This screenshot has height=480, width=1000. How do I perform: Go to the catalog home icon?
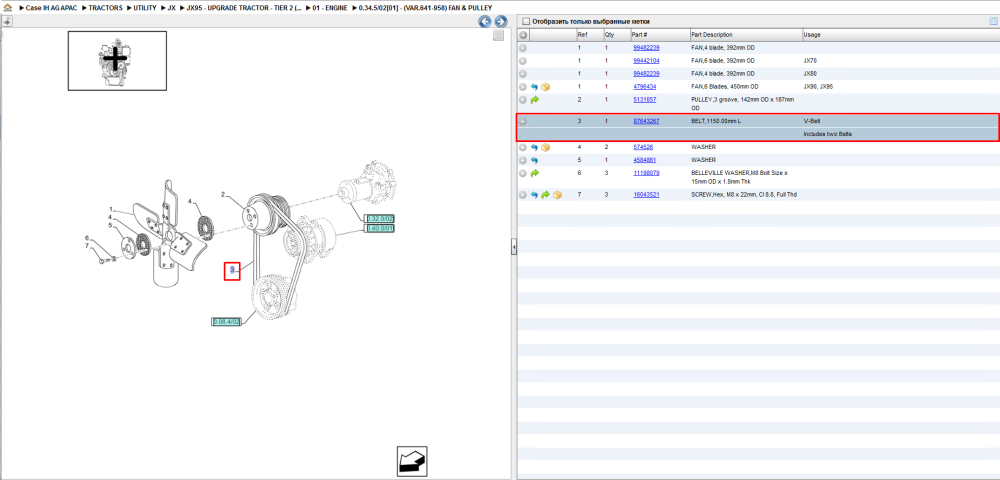click(7, 8)
